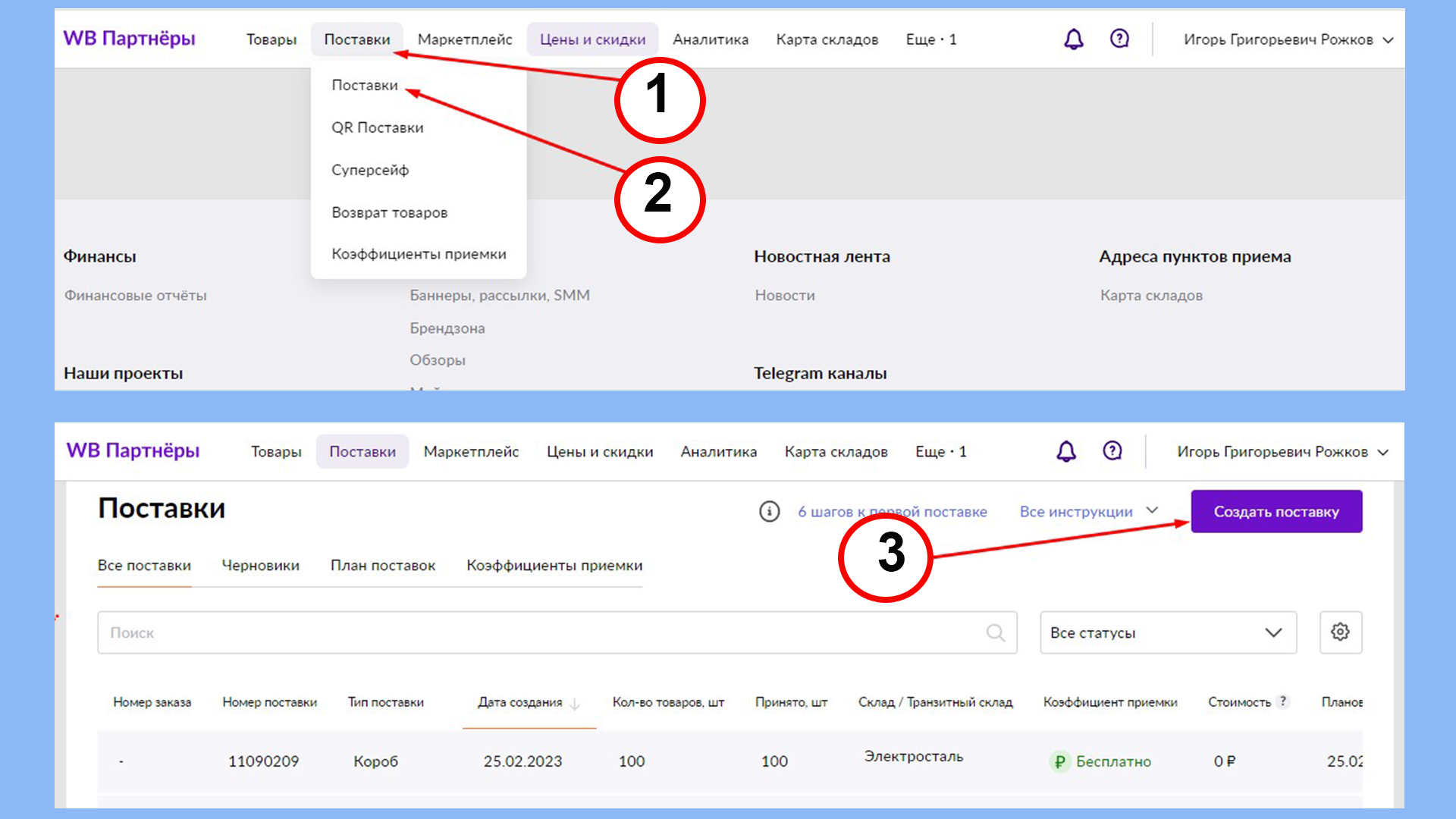
Task: Click the ruble icon next to Бесплатно
Action: 1059,761
